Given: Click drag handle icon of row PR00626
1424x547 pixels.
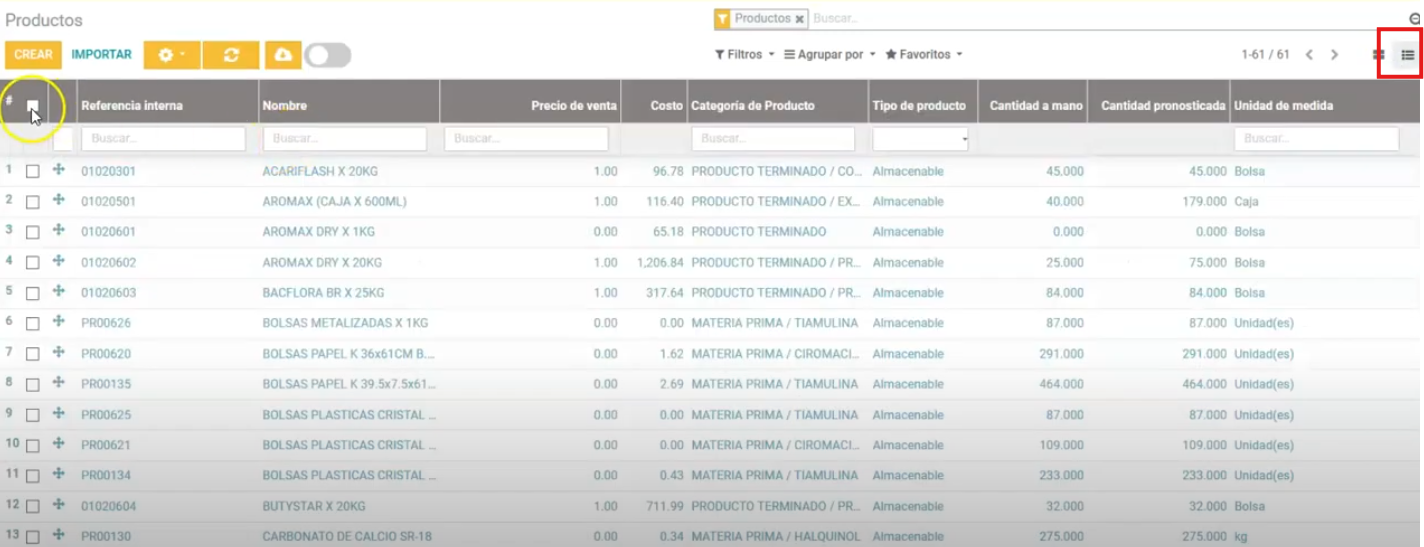Looking at the screenshot, I should [x=59, y=322].
